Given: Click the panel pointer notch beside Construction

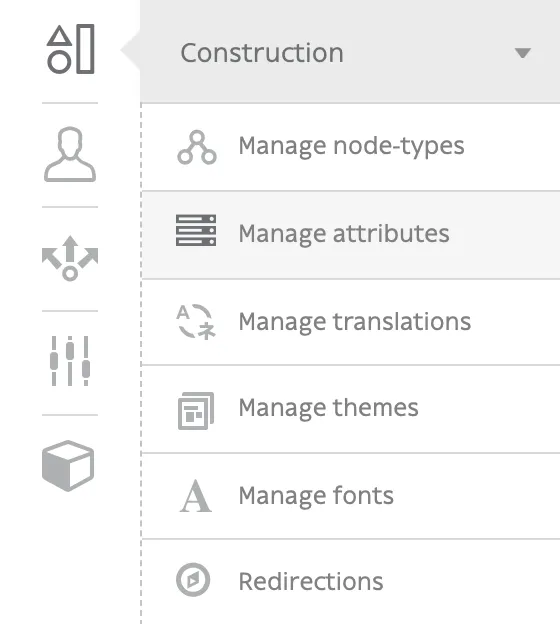Looking at the screenshot, I should pyautogui.click(x=131, y=51).
